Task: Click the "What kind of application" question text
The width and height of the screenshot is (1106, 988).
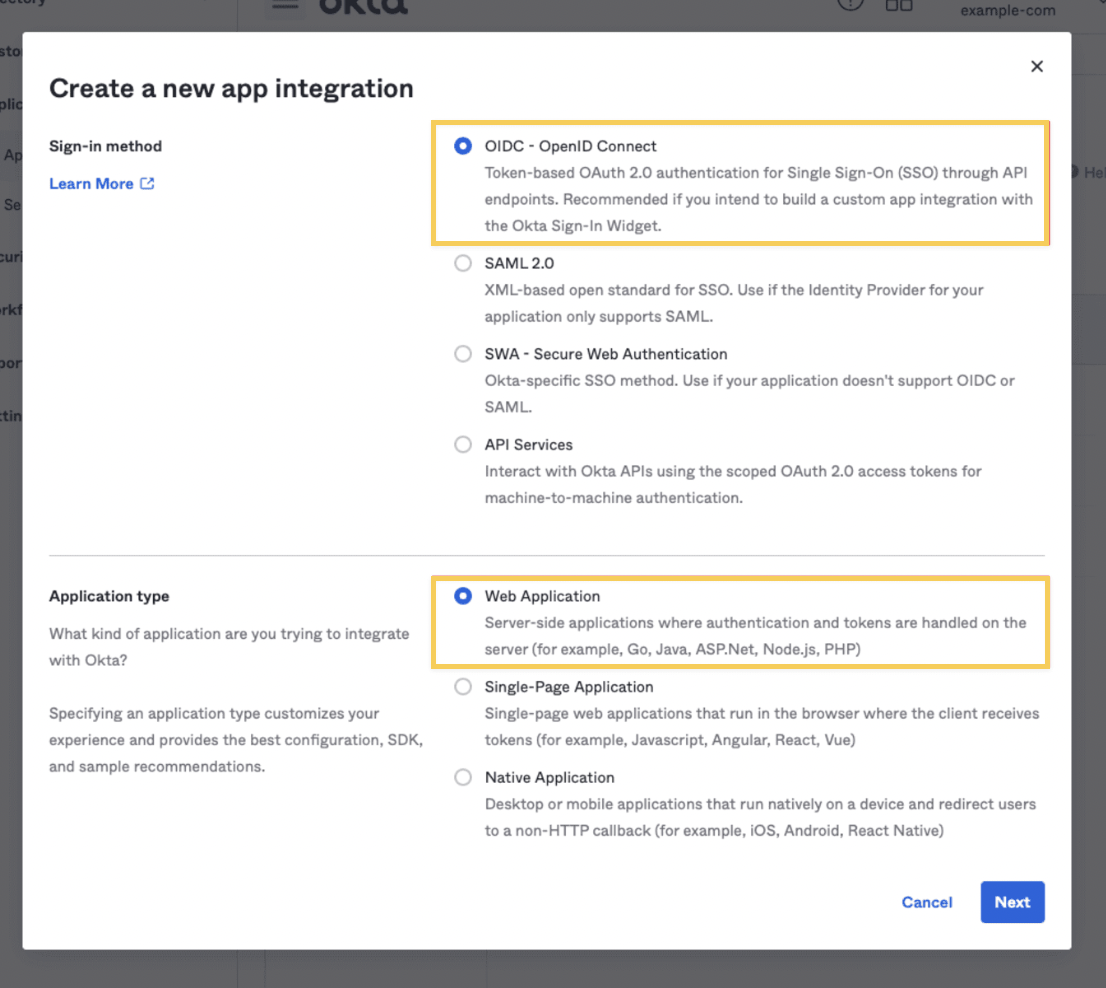Action: click(229, 647)
